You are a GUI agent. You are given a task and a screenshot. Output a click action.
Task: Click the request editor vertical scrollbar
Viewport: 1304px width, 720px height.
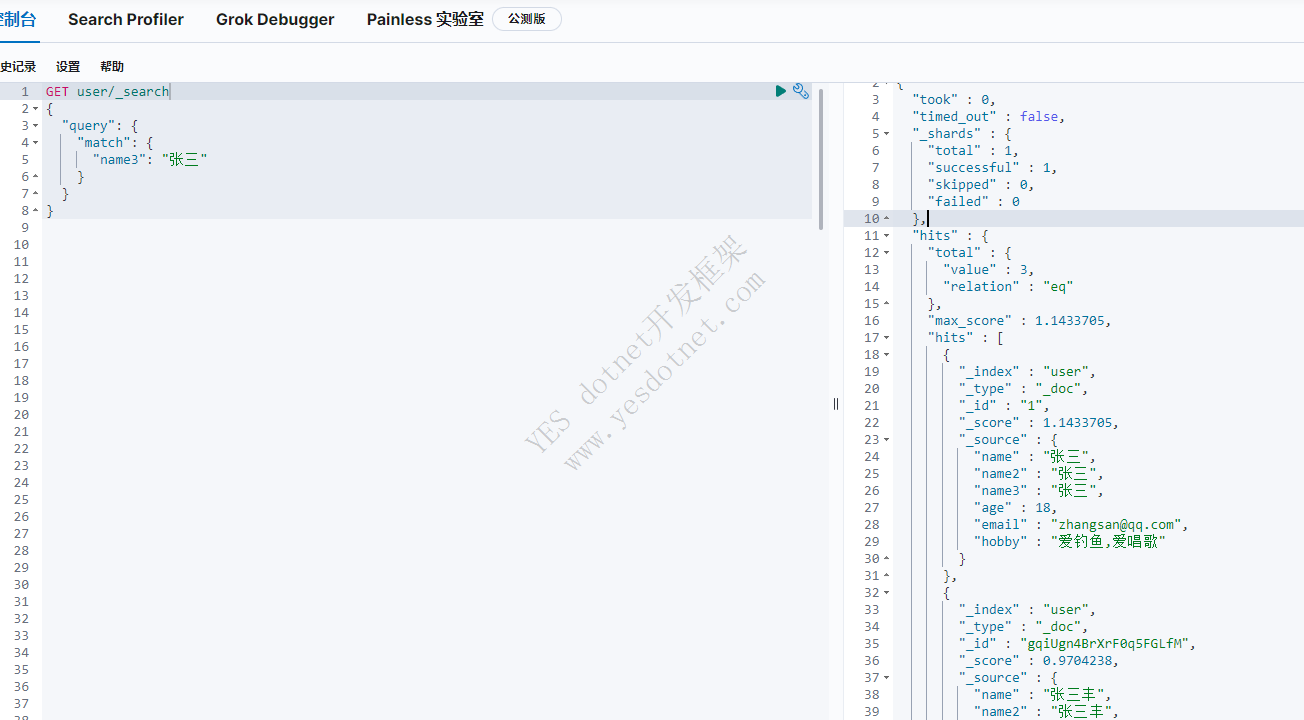click(821, 158)
